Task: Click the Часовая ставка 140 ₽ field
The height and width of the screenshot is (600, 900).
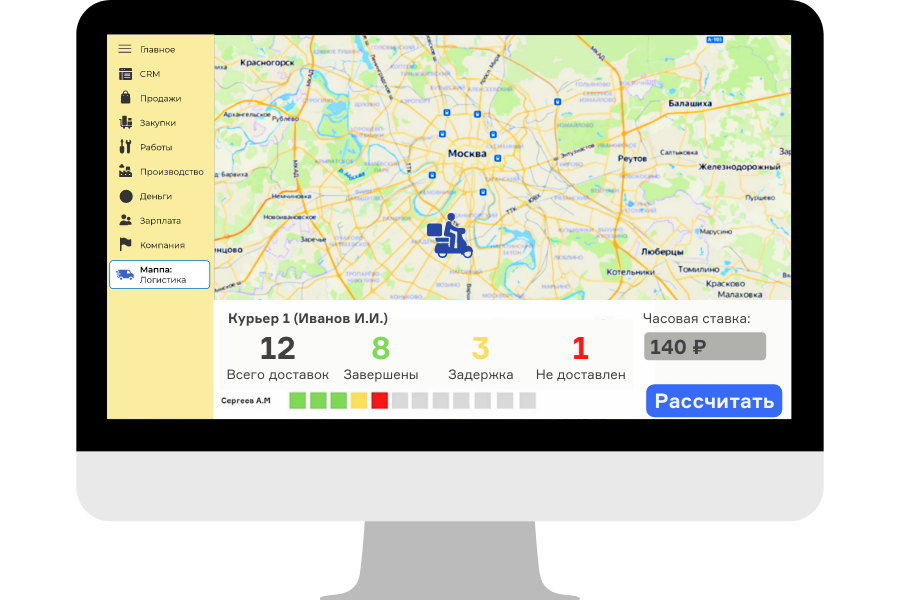Action: (x=704, y=345)
